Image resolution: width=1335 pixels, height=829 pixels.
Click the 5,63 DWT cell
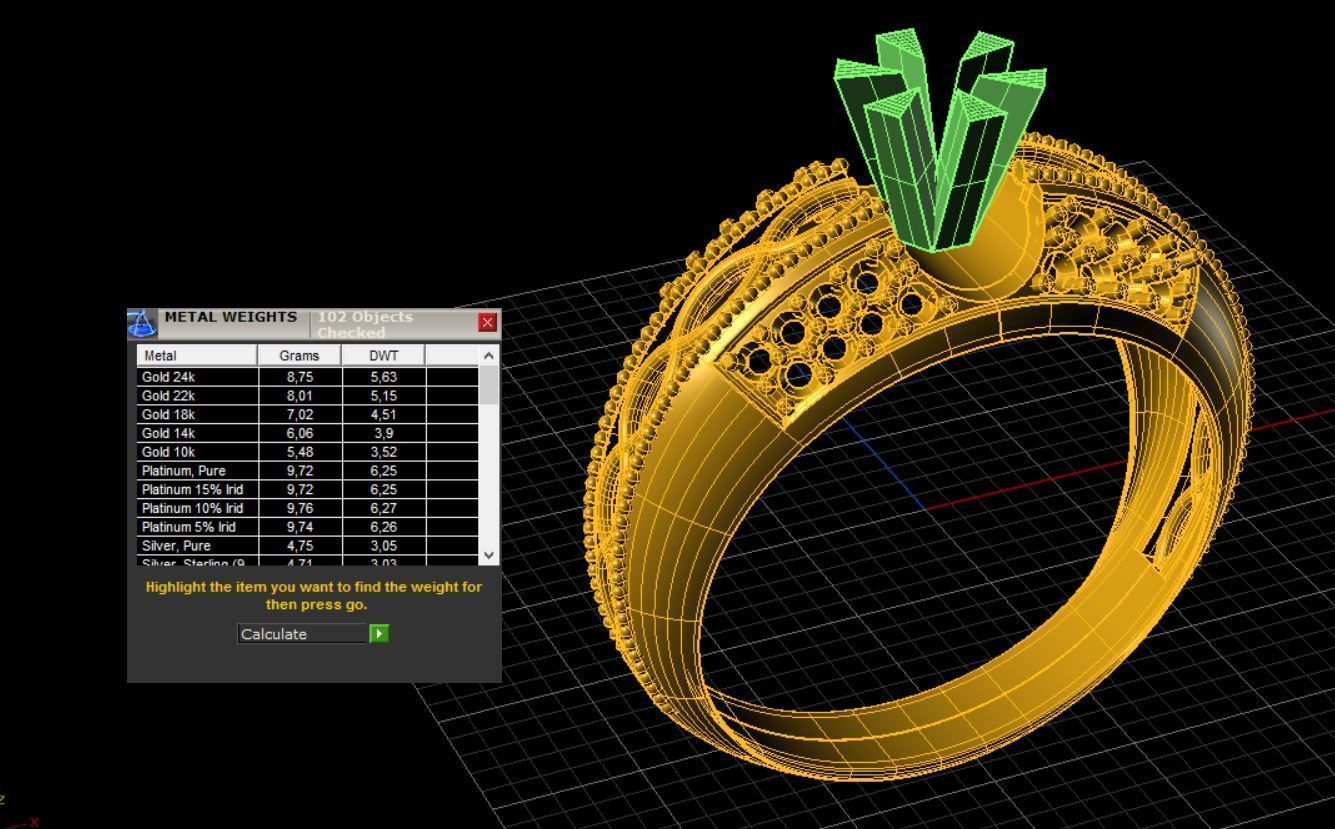[383, 377]
